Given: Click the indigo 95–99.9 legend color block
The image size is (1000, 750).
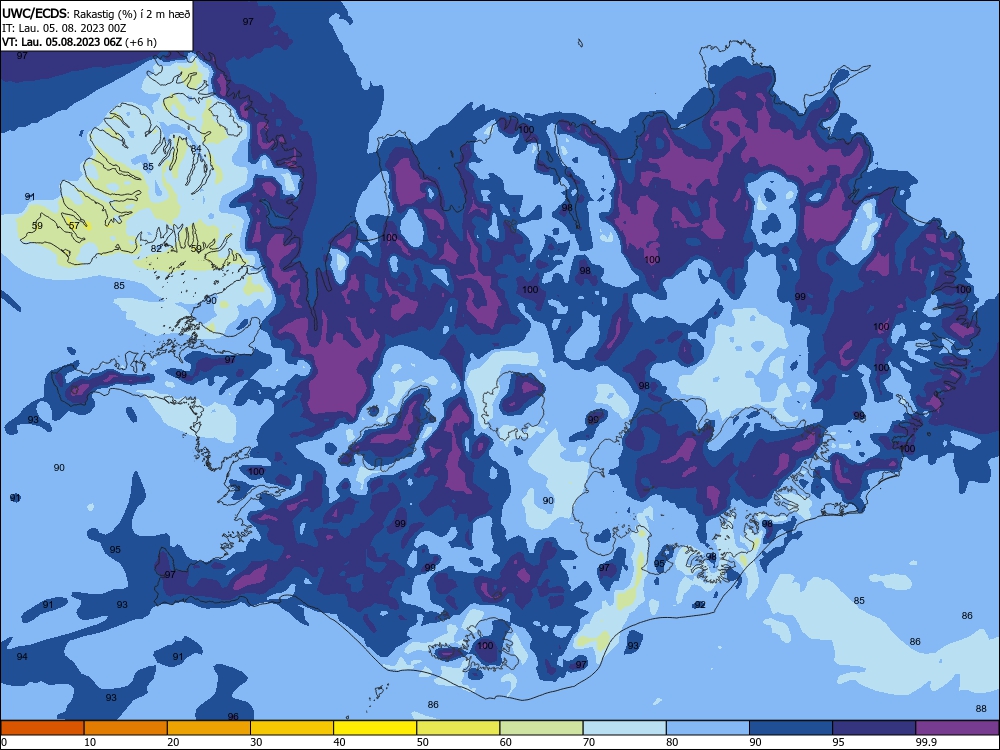Looking at the screenshot, I should (874, 728).
